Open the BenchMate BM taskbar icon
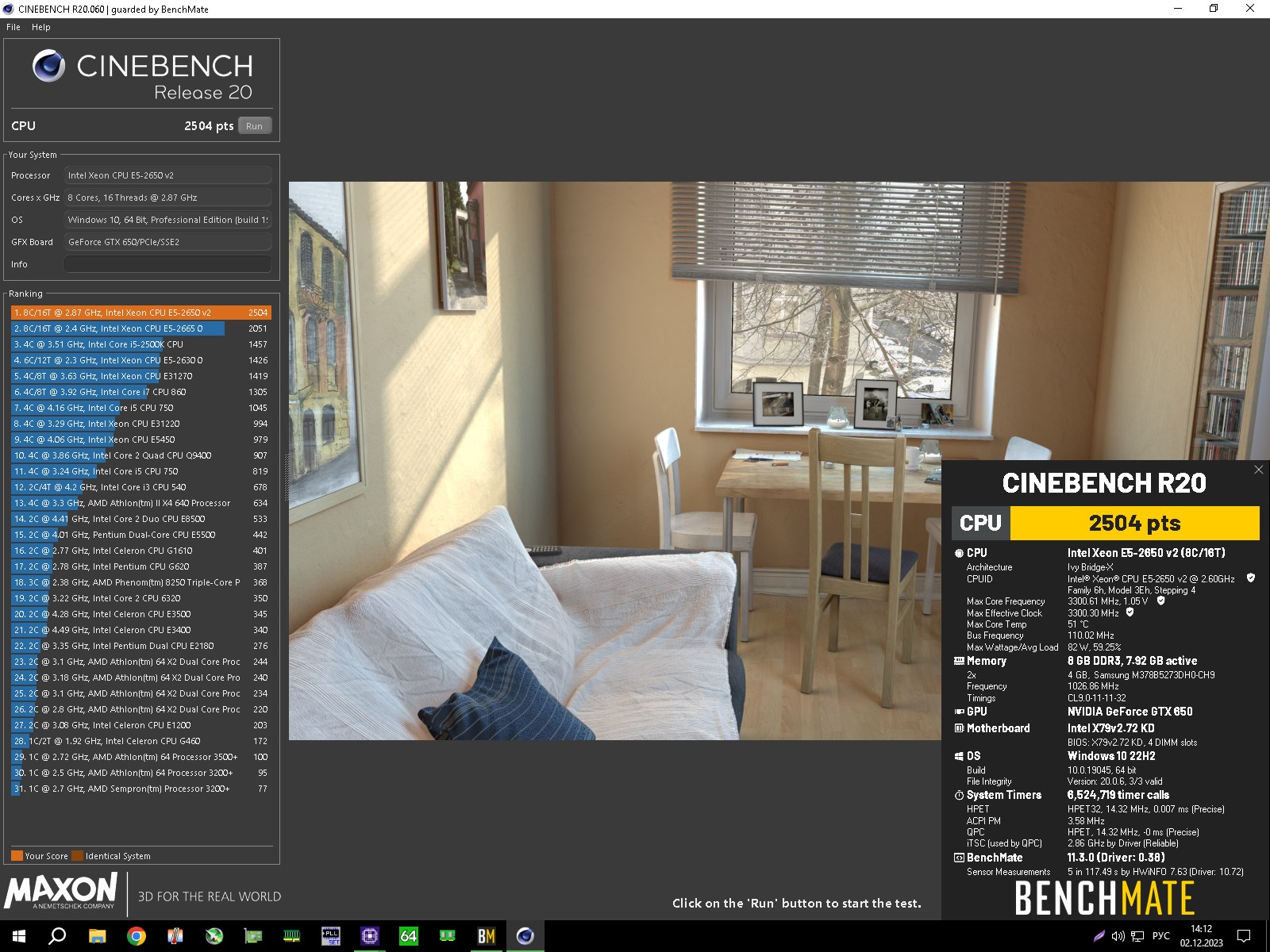 pyautogui.click(x=486, y=936)
